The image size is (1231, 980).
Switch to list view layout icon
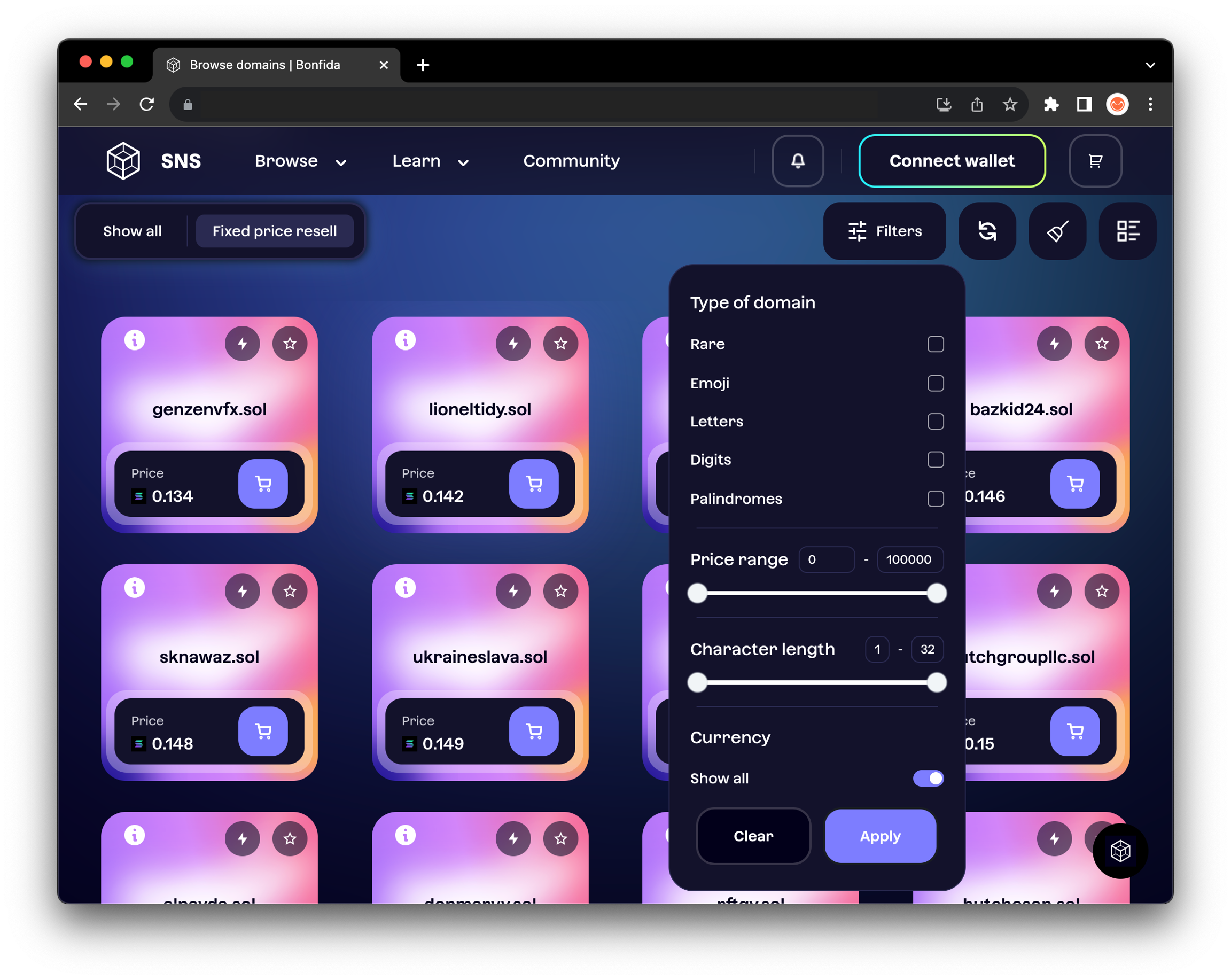[1127, 231]
